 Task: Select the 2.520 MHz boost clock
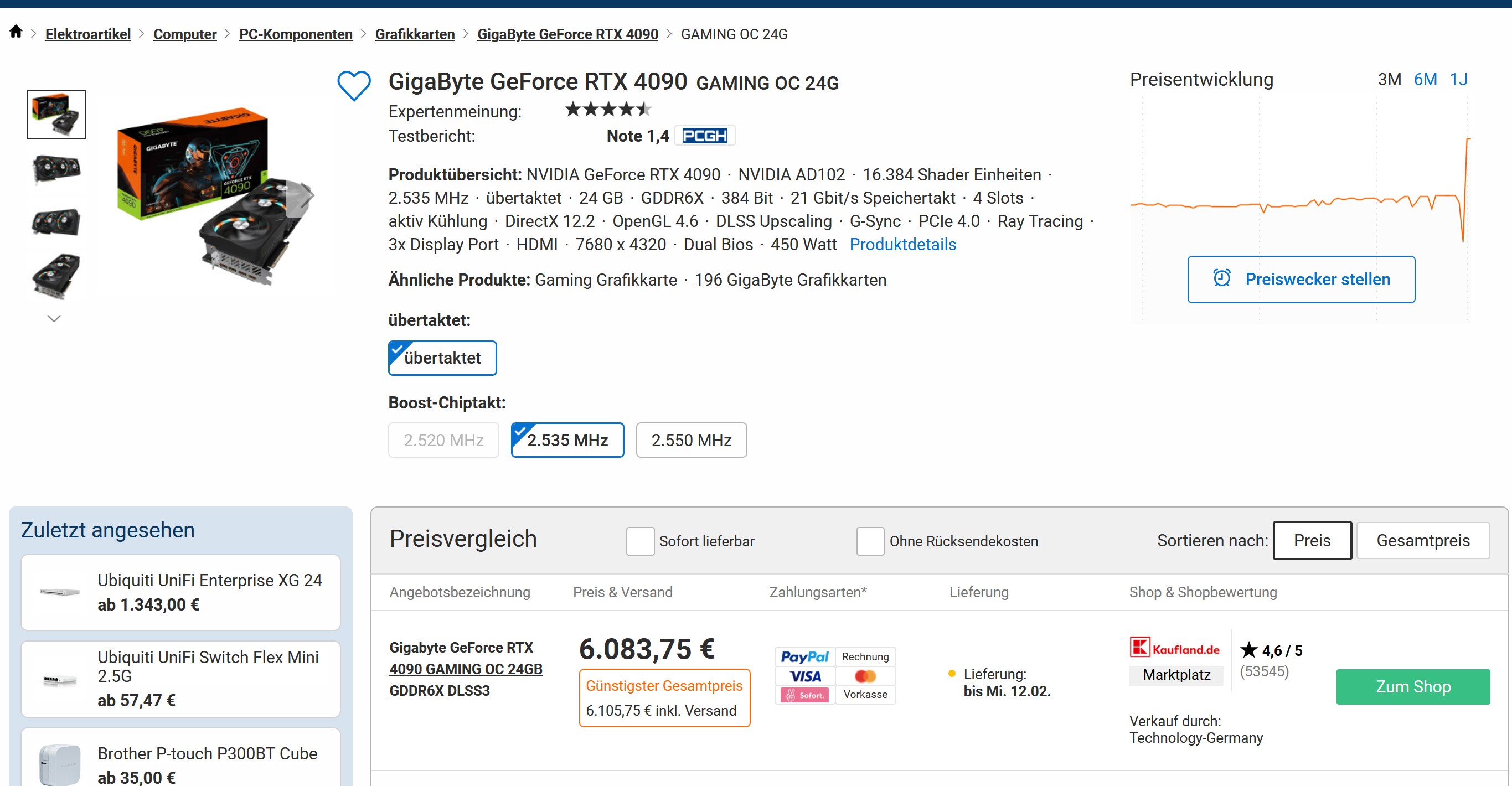pos(443,440)
